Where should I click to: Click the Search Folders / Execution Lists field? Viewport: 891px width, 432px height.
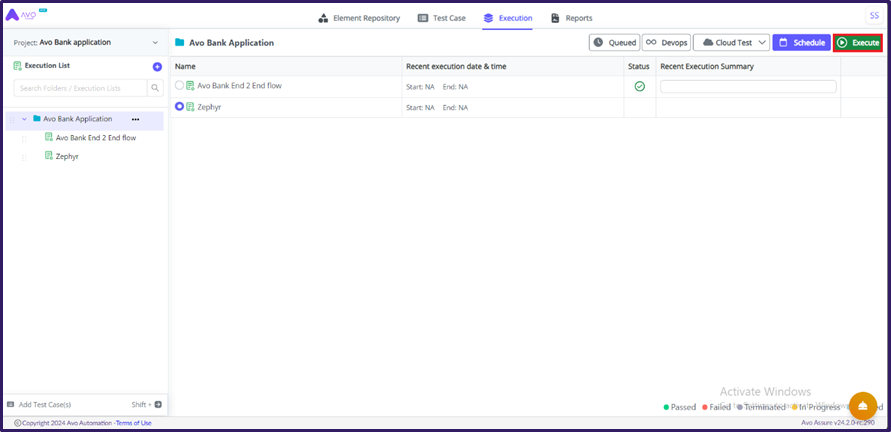(x=79, y=88)
